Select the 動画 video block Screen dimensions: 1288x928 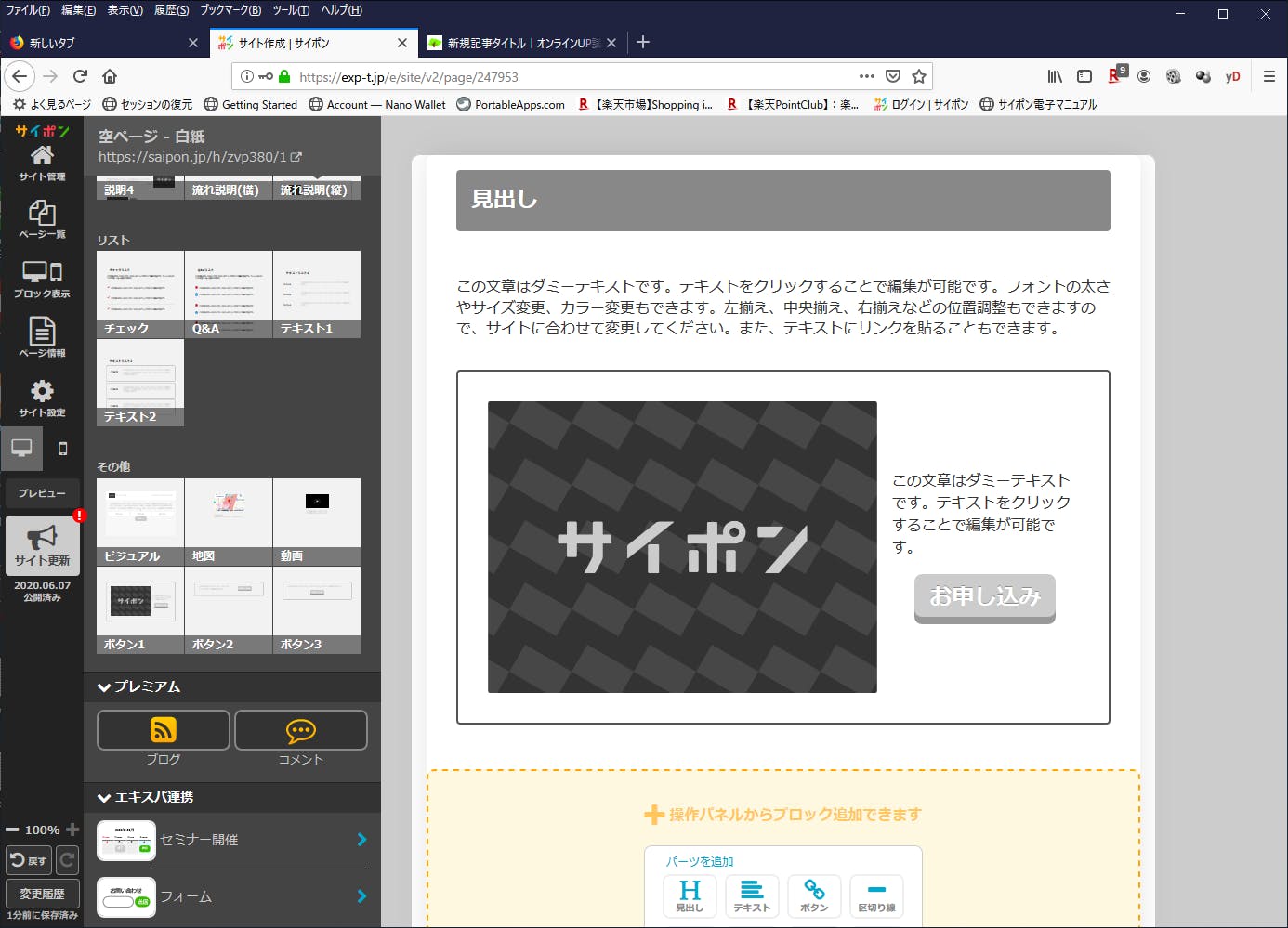pos(317,521)
